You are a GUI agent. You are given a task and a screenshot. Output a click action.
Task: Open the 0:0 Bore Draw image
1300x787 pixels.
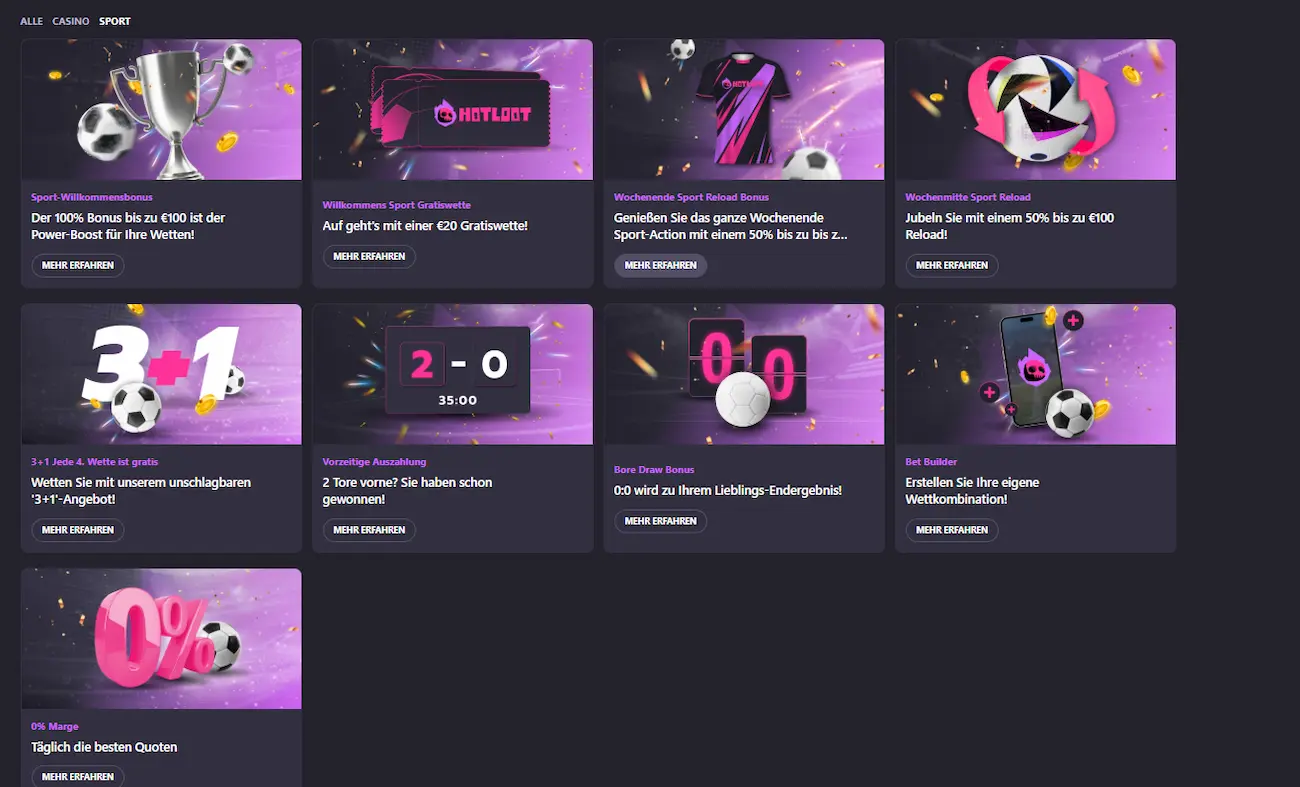tap(744, 374)
